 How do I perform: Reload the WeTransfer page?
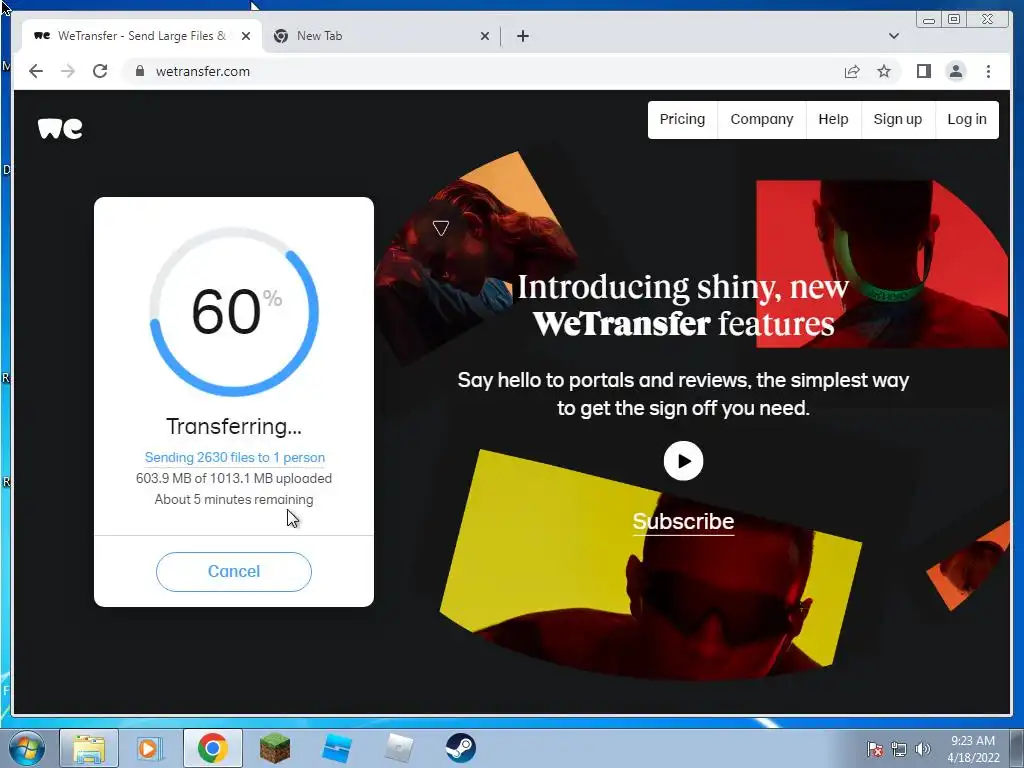[x=100, y=71]
